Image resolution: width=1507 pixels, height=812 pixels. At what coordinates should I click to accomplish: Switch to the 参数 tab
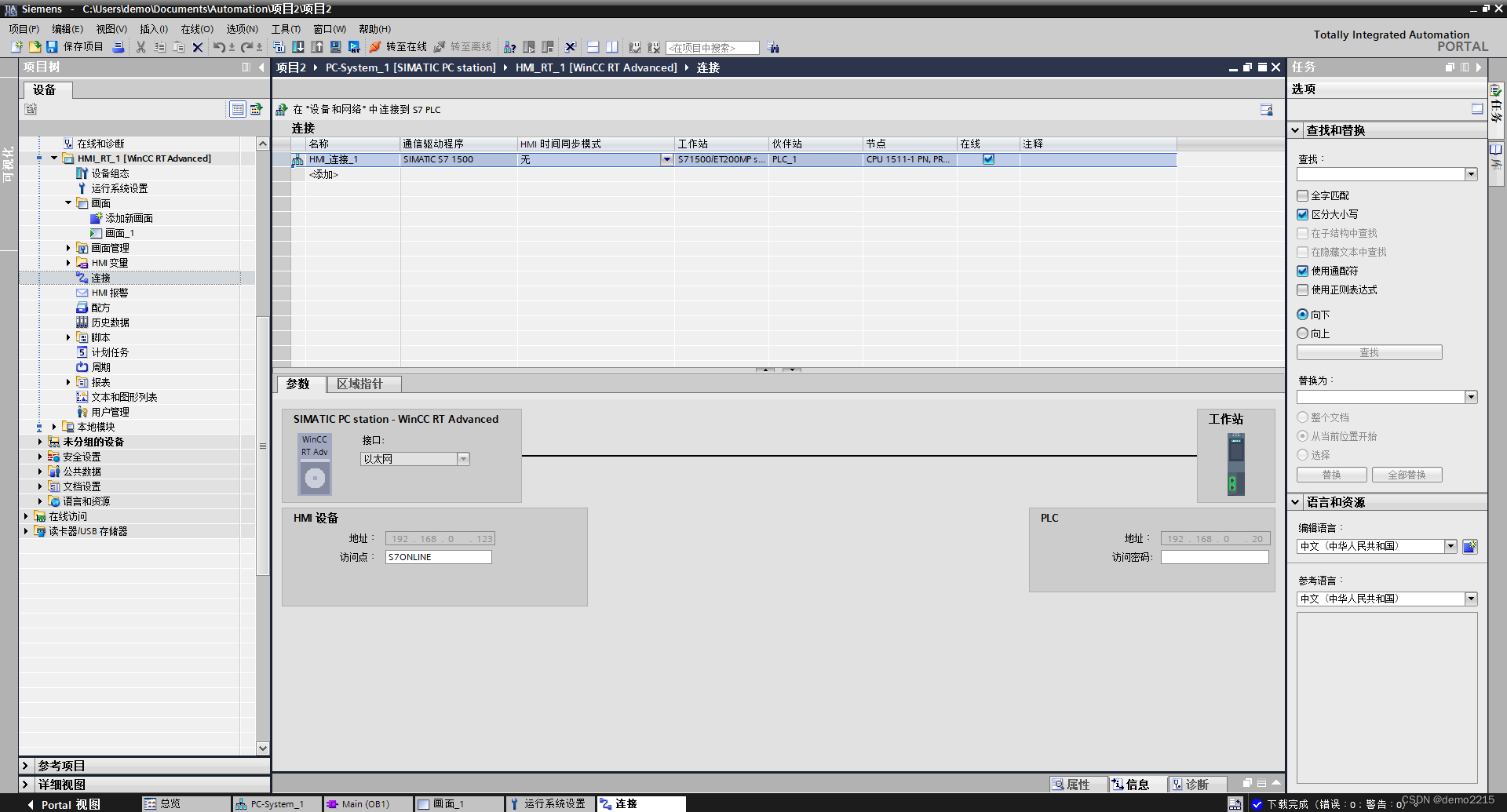(x=301, y=384)
